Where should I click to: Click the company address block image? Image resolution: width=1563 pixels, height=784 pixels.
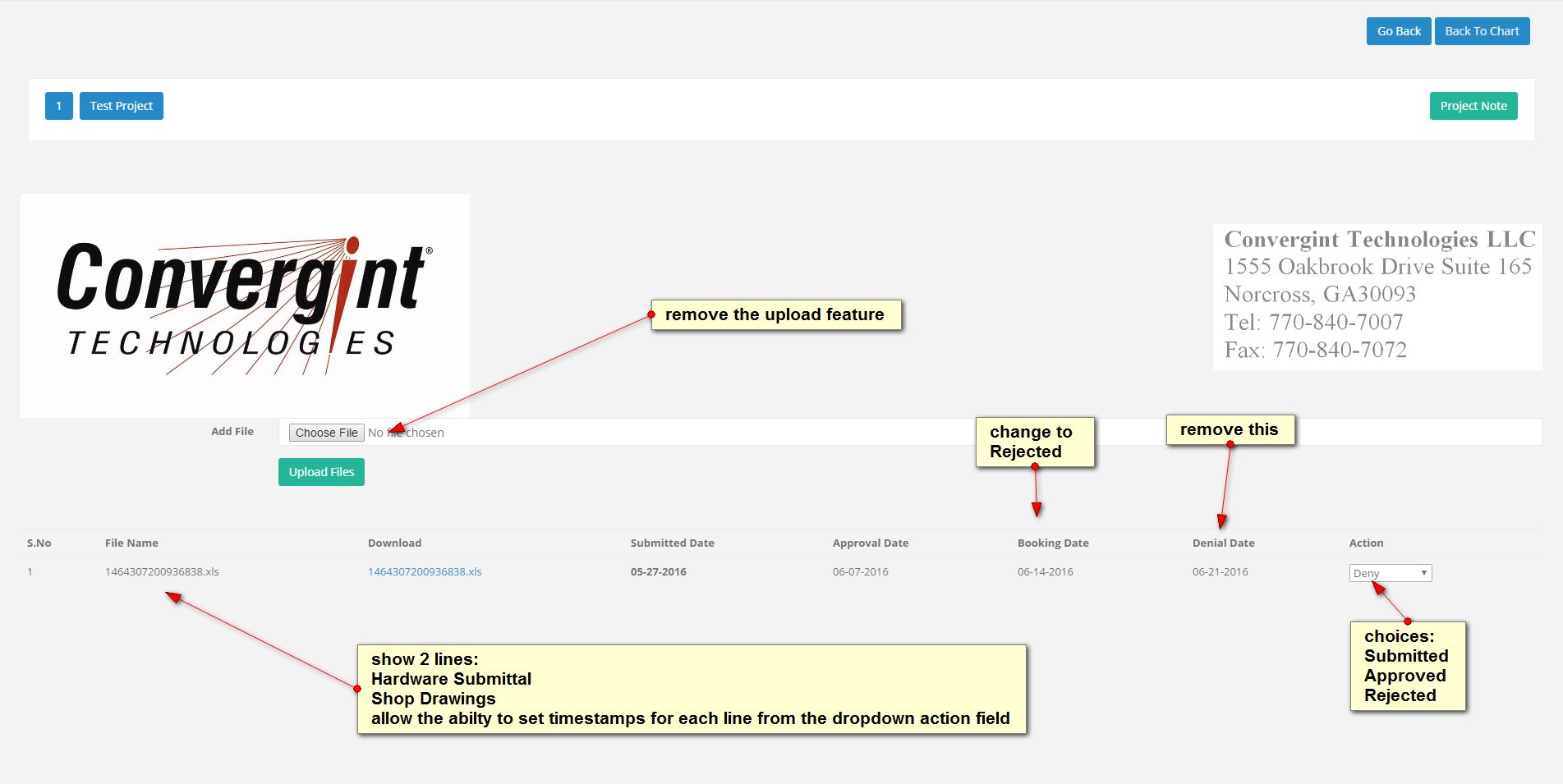1377,297
